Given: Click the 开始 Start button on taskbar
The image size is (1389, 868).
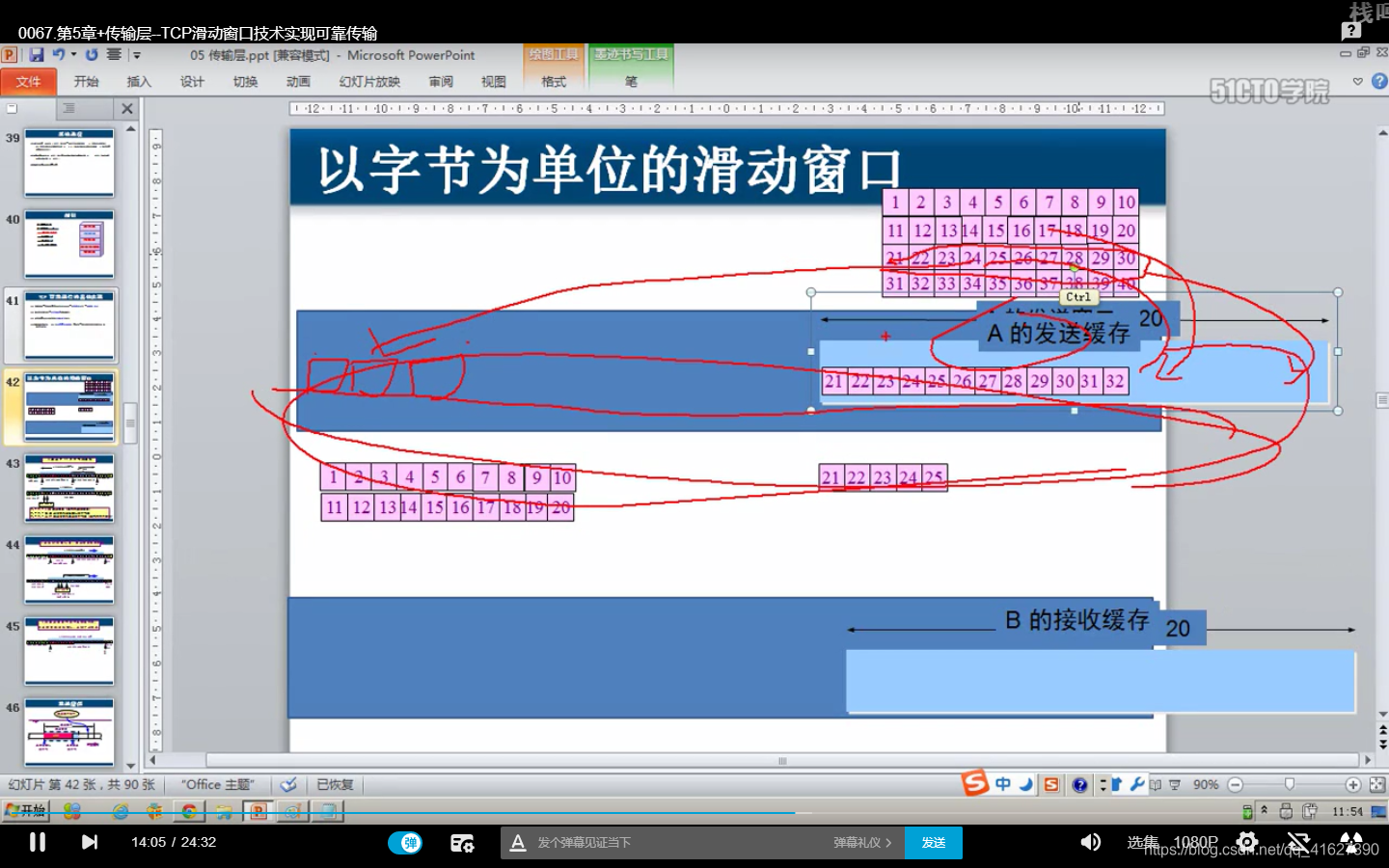Looking at the screenshot, I should click(x=25, y=811).
